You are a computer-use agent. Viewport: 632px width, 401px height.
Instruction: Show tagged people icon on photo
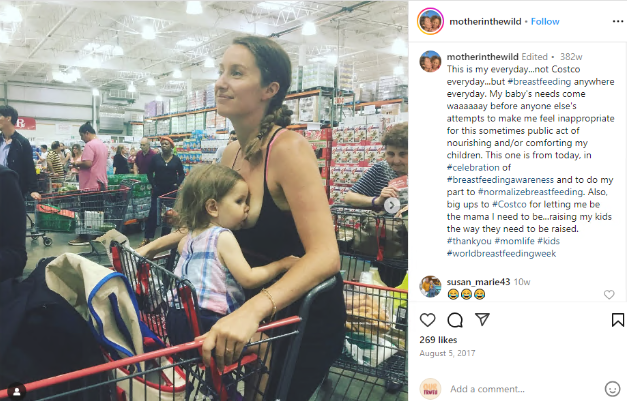17,391
